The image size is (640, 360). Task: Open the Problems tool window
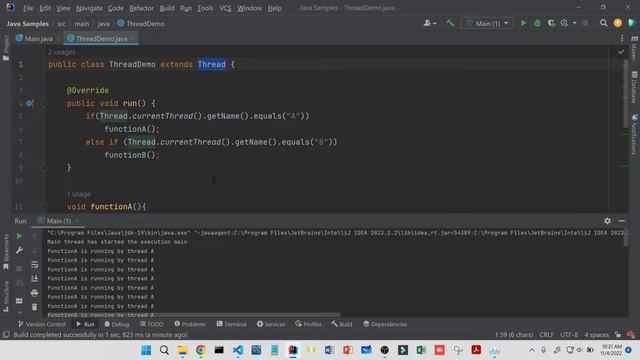pyautogui.click(x=190, y=324)
